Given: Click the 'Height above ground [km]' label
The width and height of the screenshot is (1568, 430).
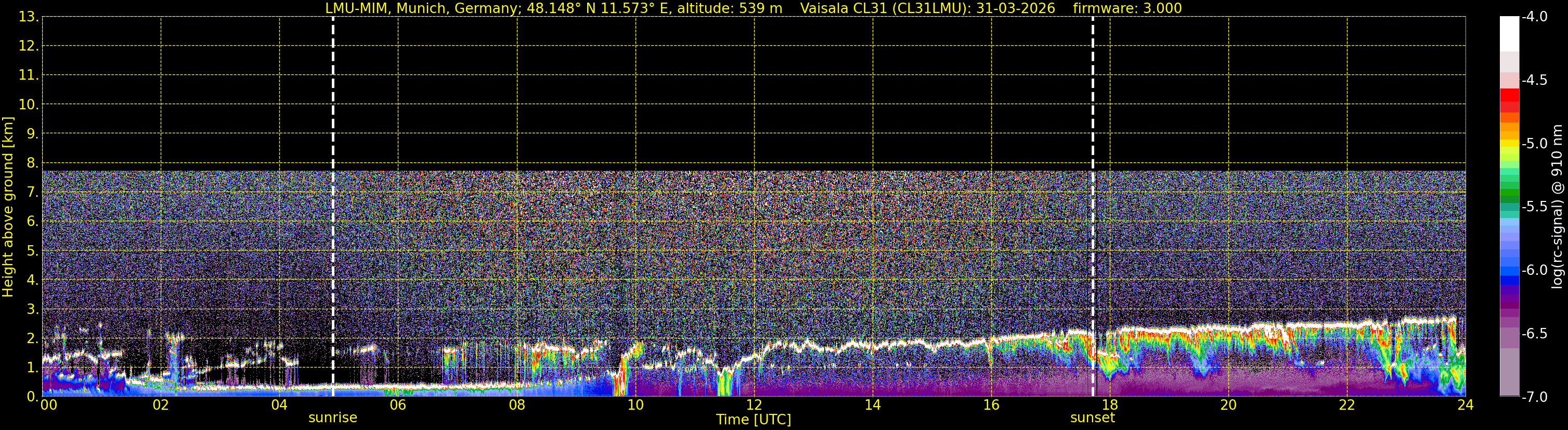Looking at the screenshot, I should [x=8, y=207].
